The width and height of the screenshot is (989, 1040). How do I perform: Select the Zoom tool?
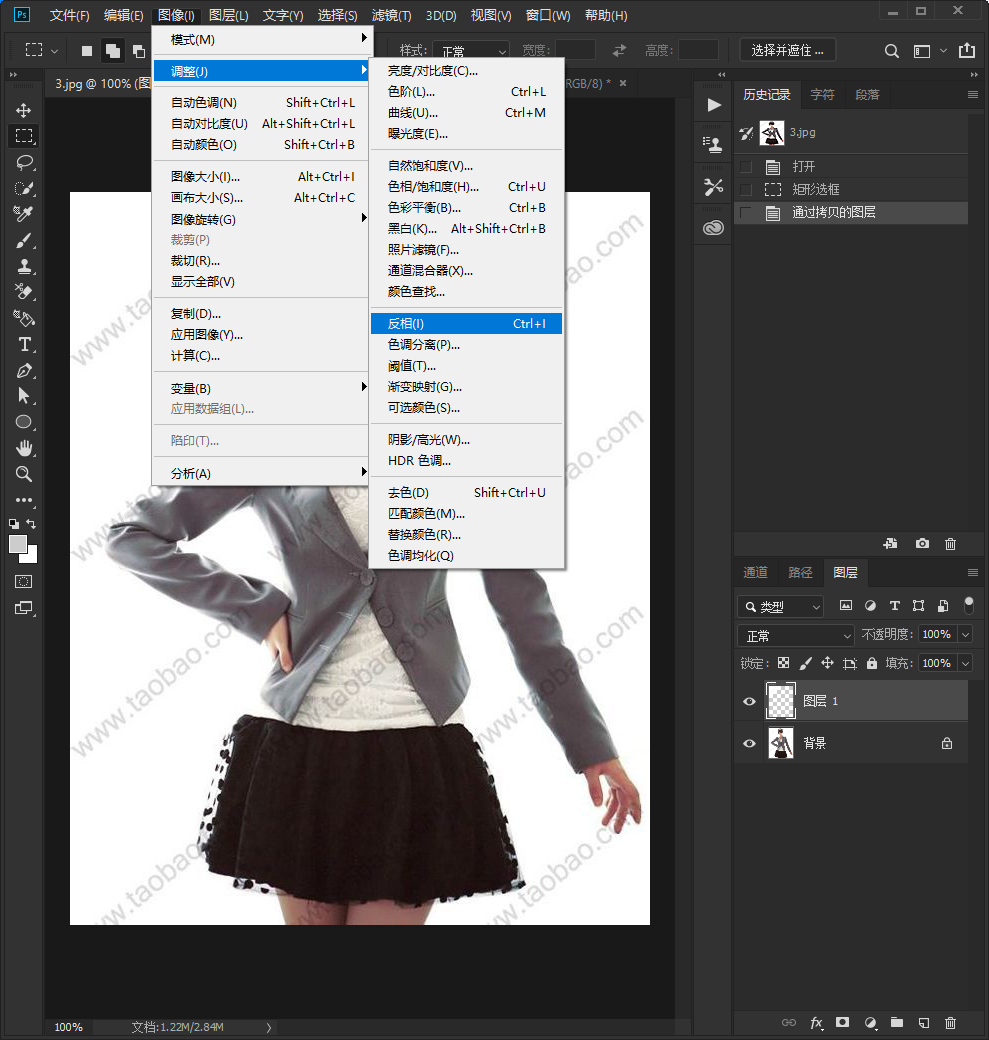tap(24, 474)
